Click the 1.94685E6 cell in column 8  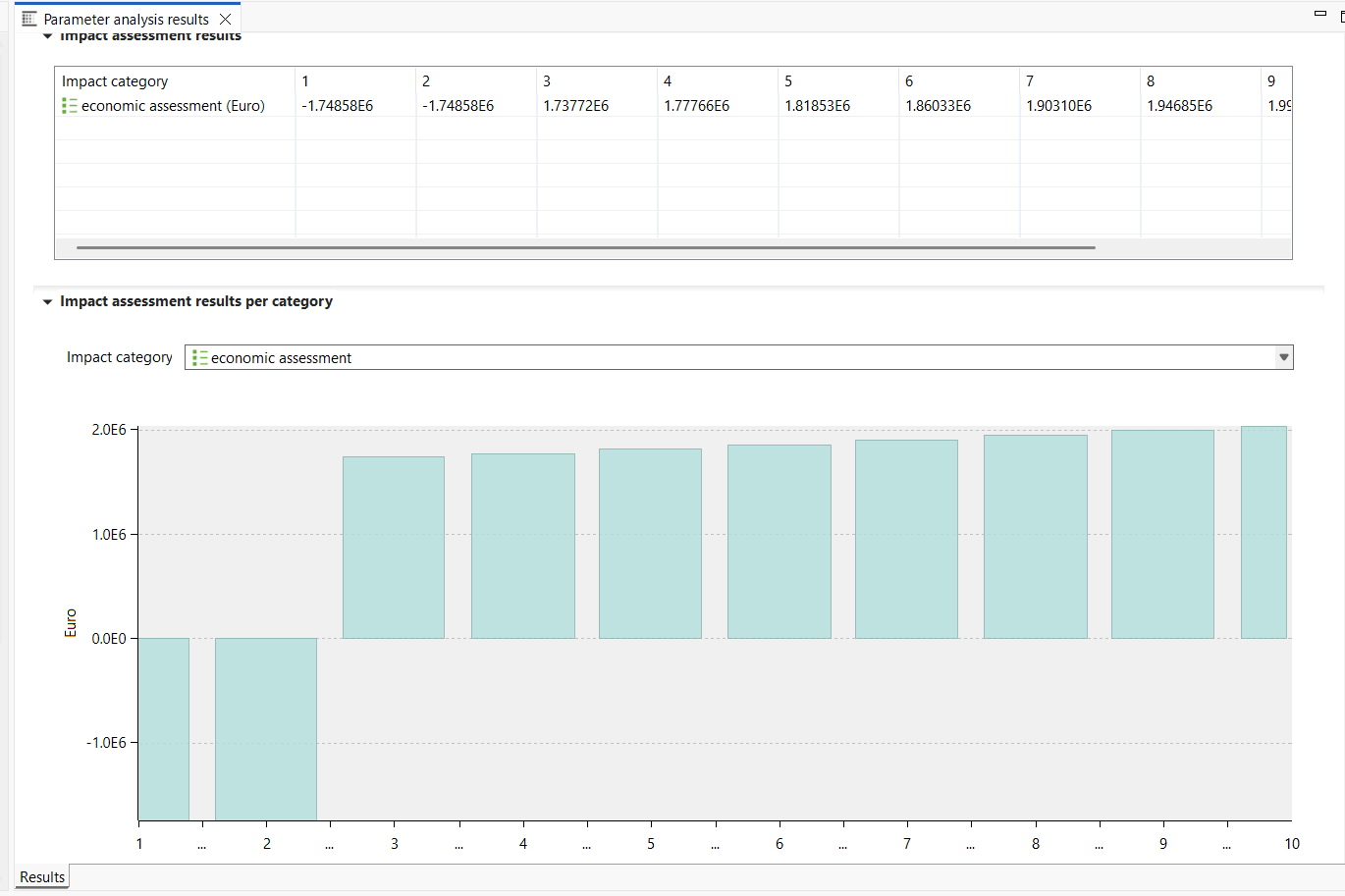1179,106
